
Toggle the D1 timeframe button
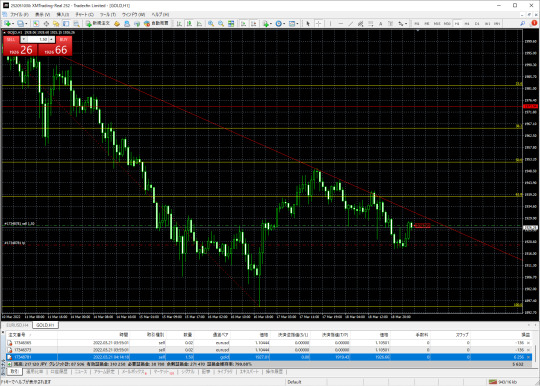pos(477,23)
